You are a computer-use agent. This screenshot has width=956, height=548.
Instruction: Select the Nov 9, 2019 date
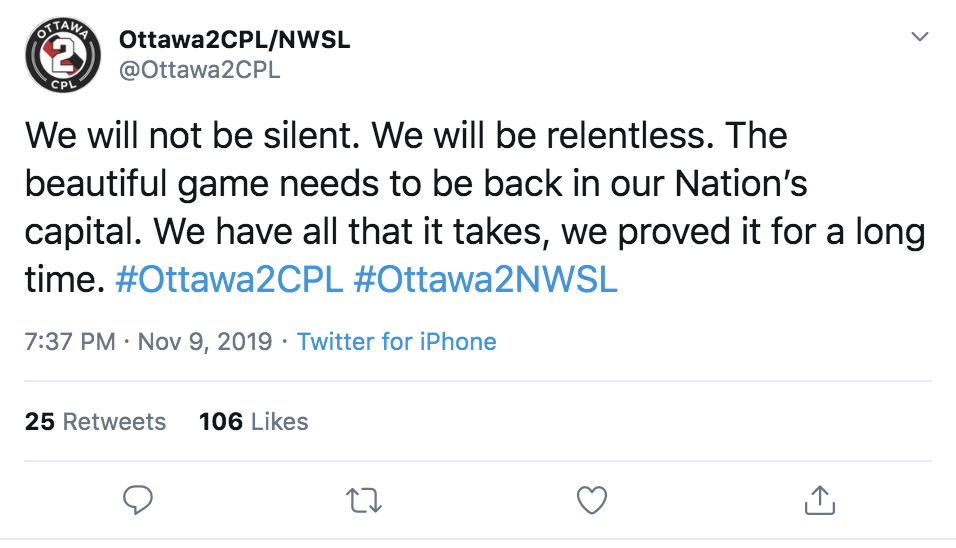[205, 341]
